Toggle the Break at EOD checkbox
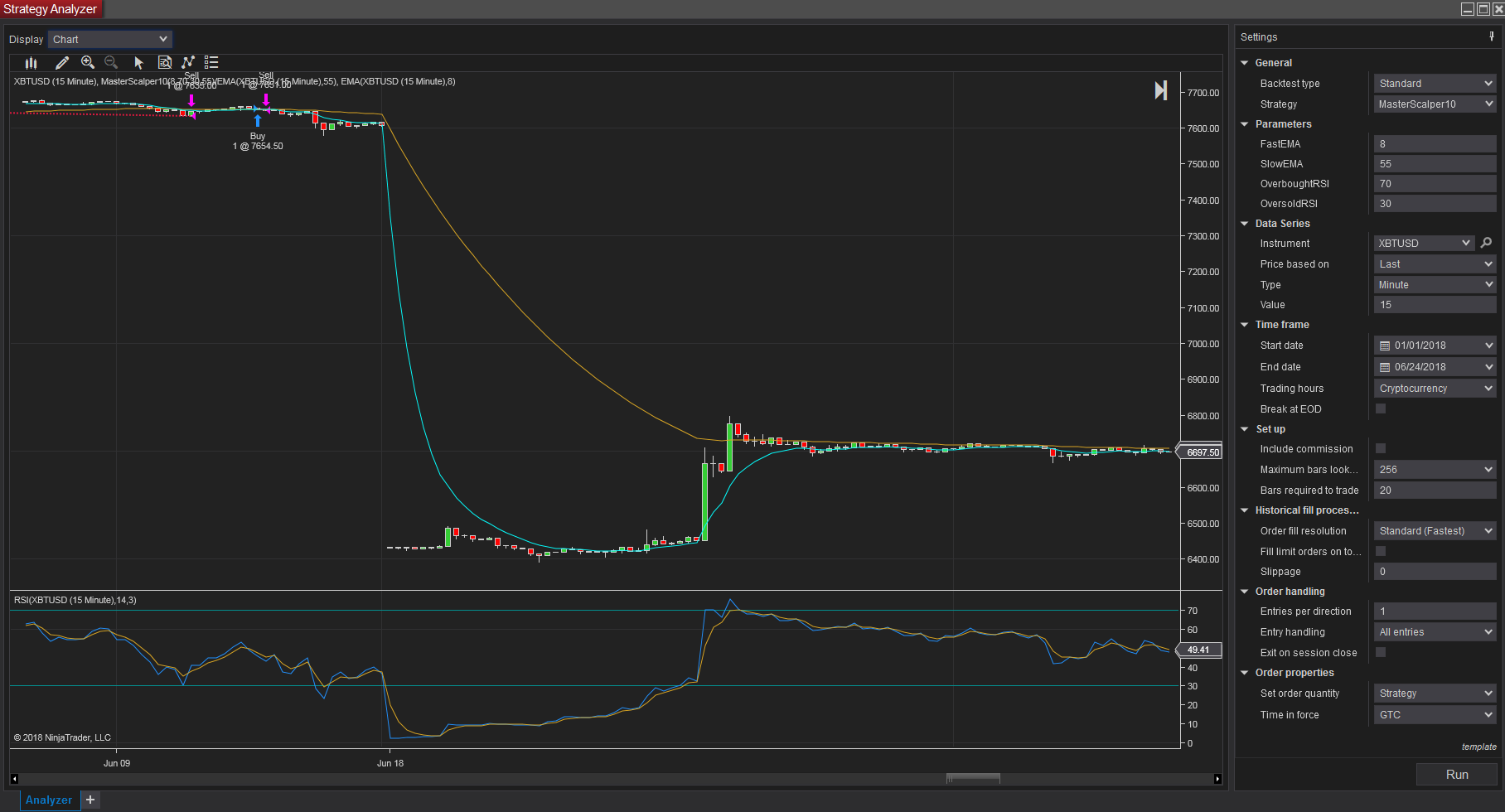This screenshot has width=1505, height=812. [x=1381, y=408]
